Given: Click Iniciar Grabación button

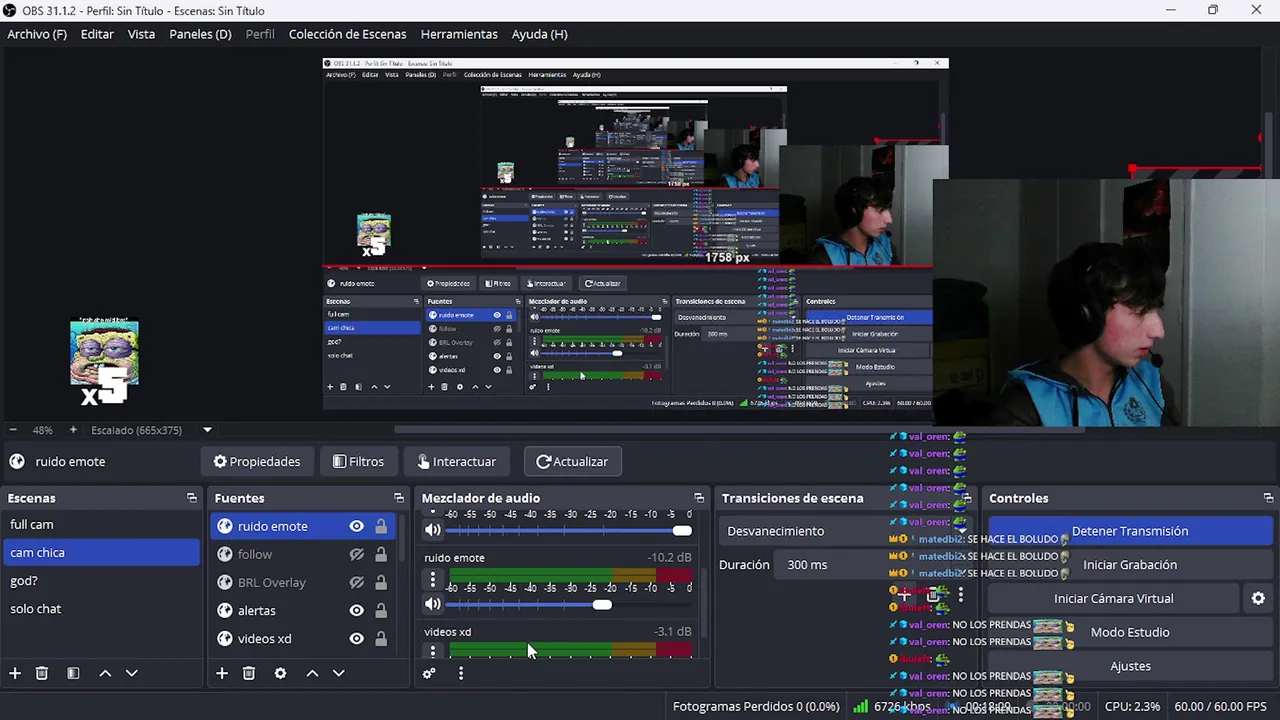Looking at the screenshot, I should 1130,564.
